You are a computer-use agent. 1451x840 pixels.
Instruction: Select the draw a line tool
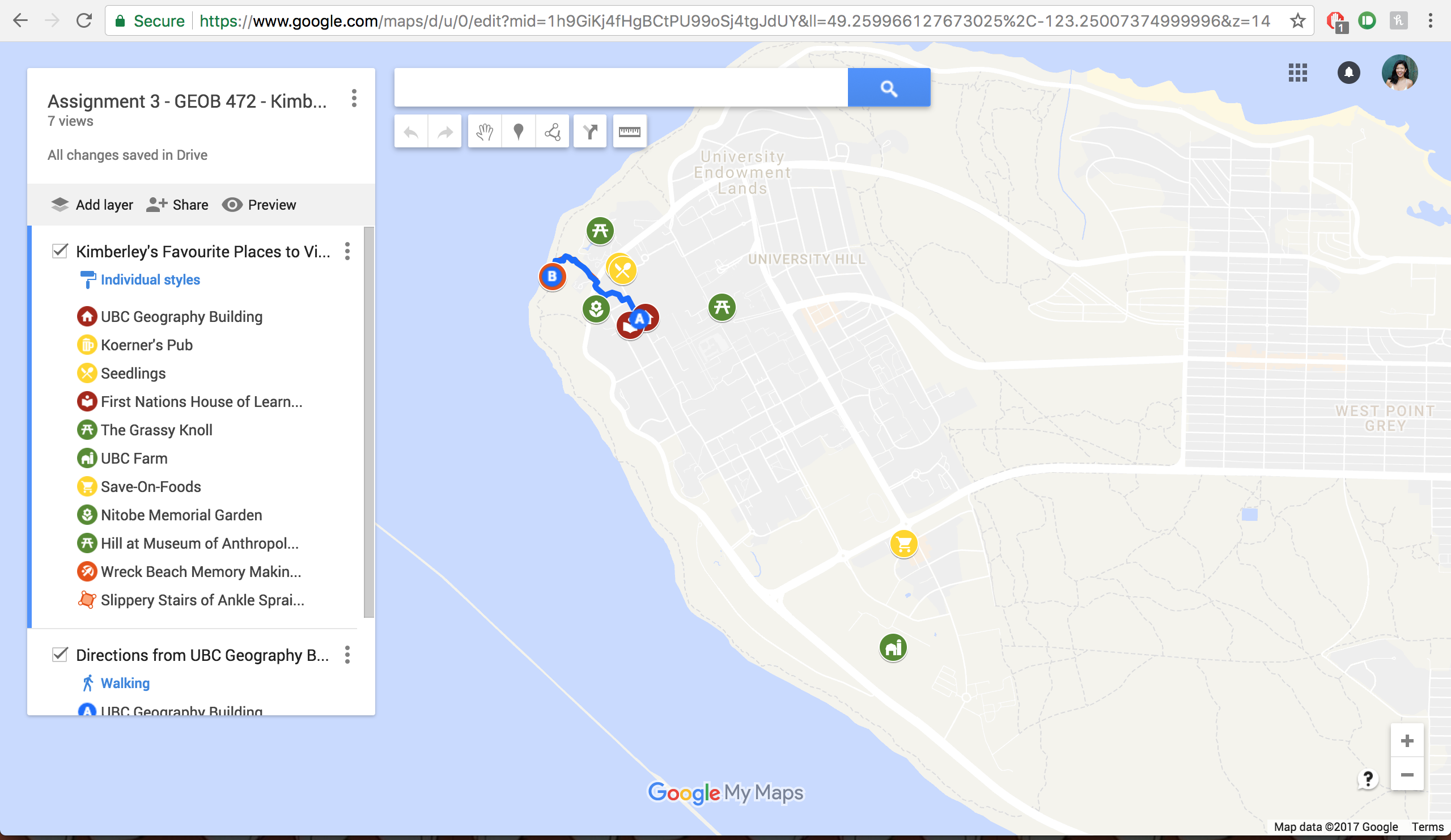coord(552,133)
